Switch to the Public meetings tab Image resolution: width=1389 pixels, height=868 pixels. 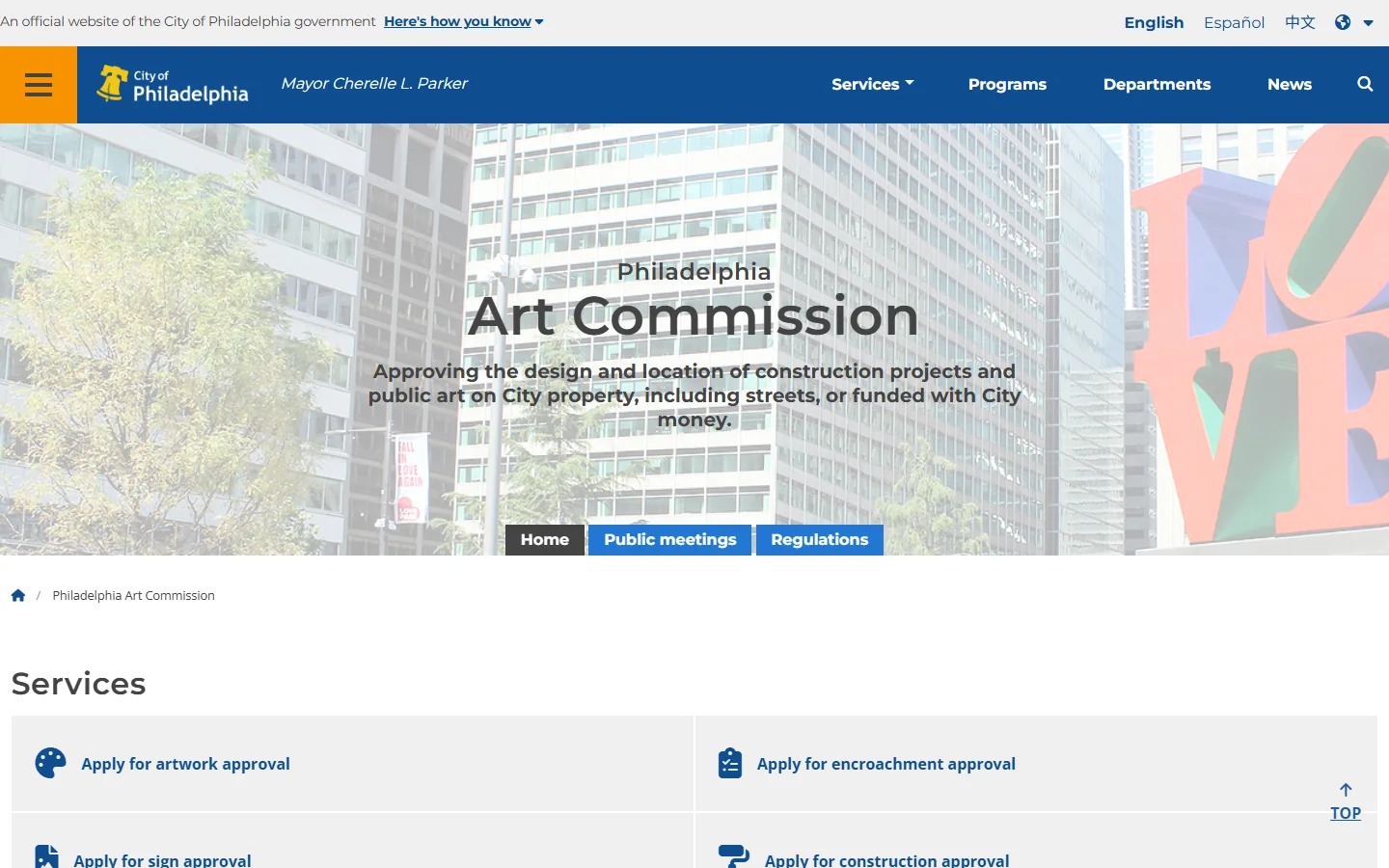[x=670, y=540]
